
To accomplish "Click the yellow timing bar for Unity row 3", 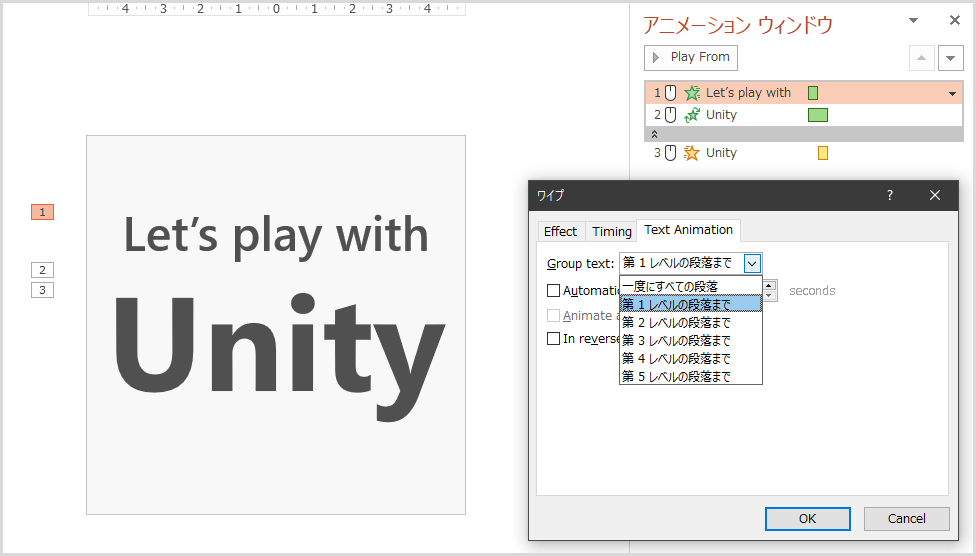I will coord(823,153).
